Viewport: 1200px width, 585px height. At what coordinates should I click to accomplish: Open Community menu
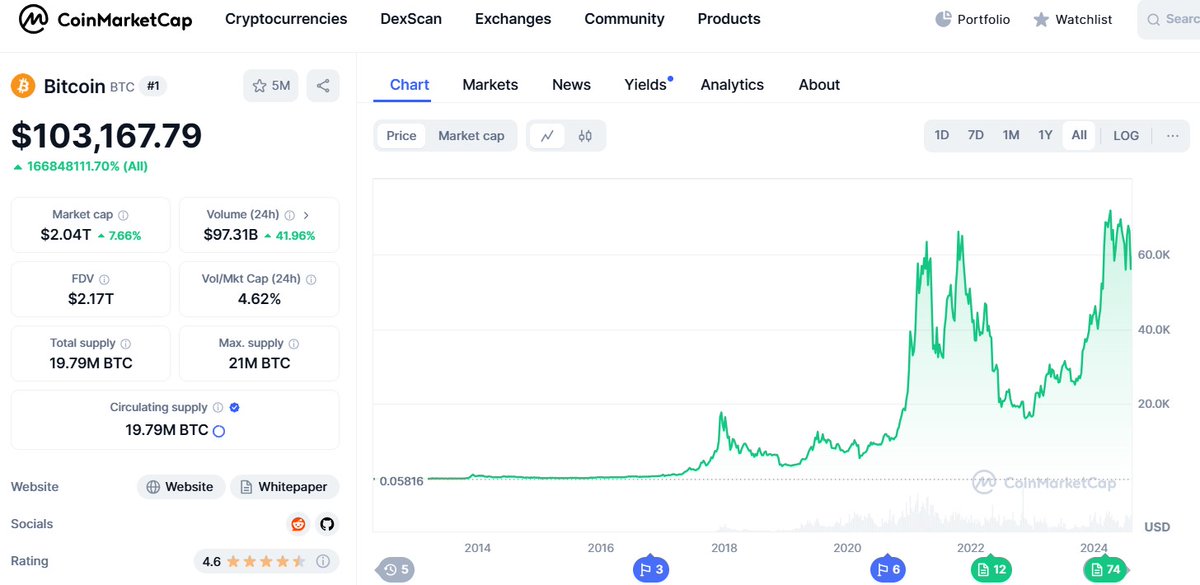point(624,19)
